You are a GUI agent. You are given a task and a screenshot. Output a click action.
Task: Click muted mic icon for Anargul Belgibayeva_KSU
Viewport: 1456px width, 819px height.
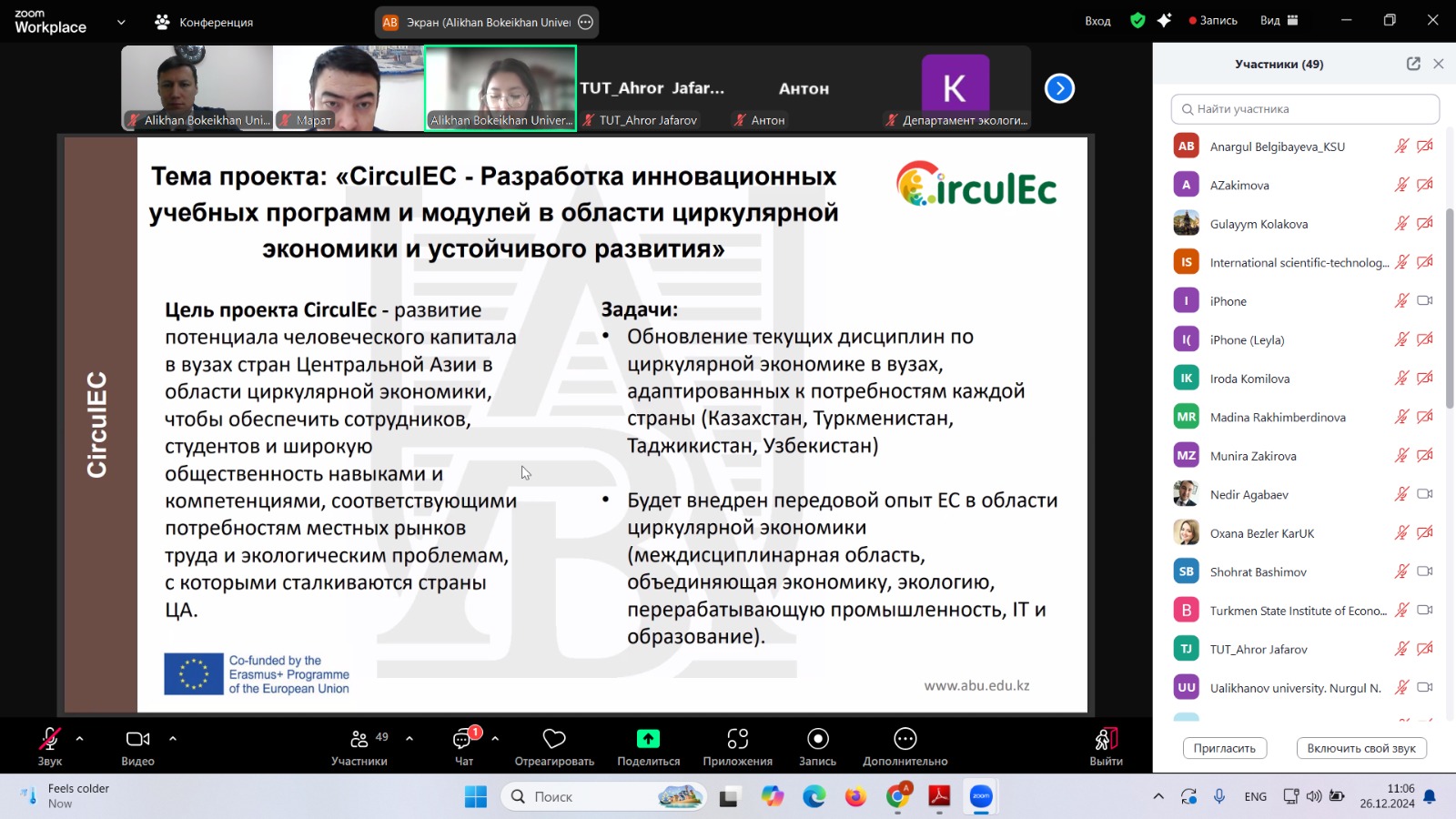tap(1401, 146)
